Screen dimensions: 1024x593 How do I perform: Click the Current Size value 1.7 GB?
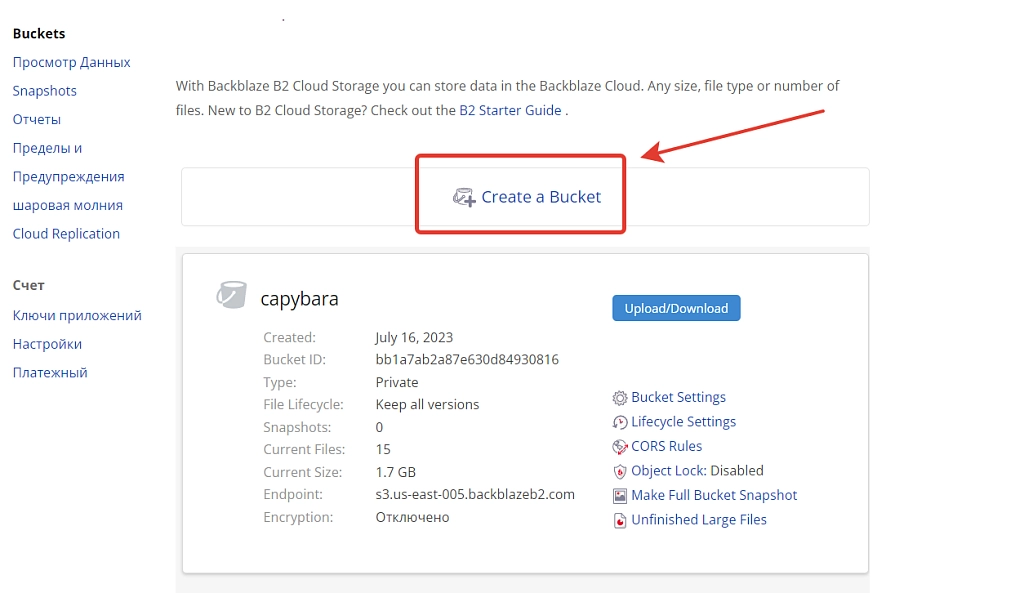pyautogui.click(x=396, y=472)
